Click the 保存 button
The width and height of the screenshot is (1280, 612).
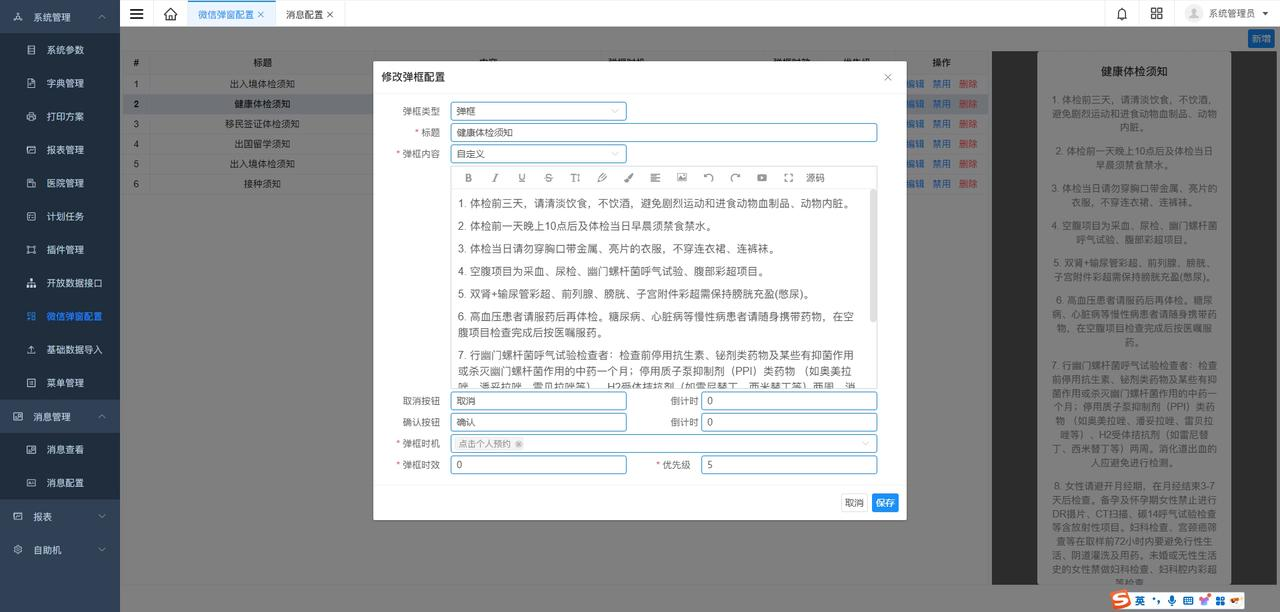tap(885, 503)
